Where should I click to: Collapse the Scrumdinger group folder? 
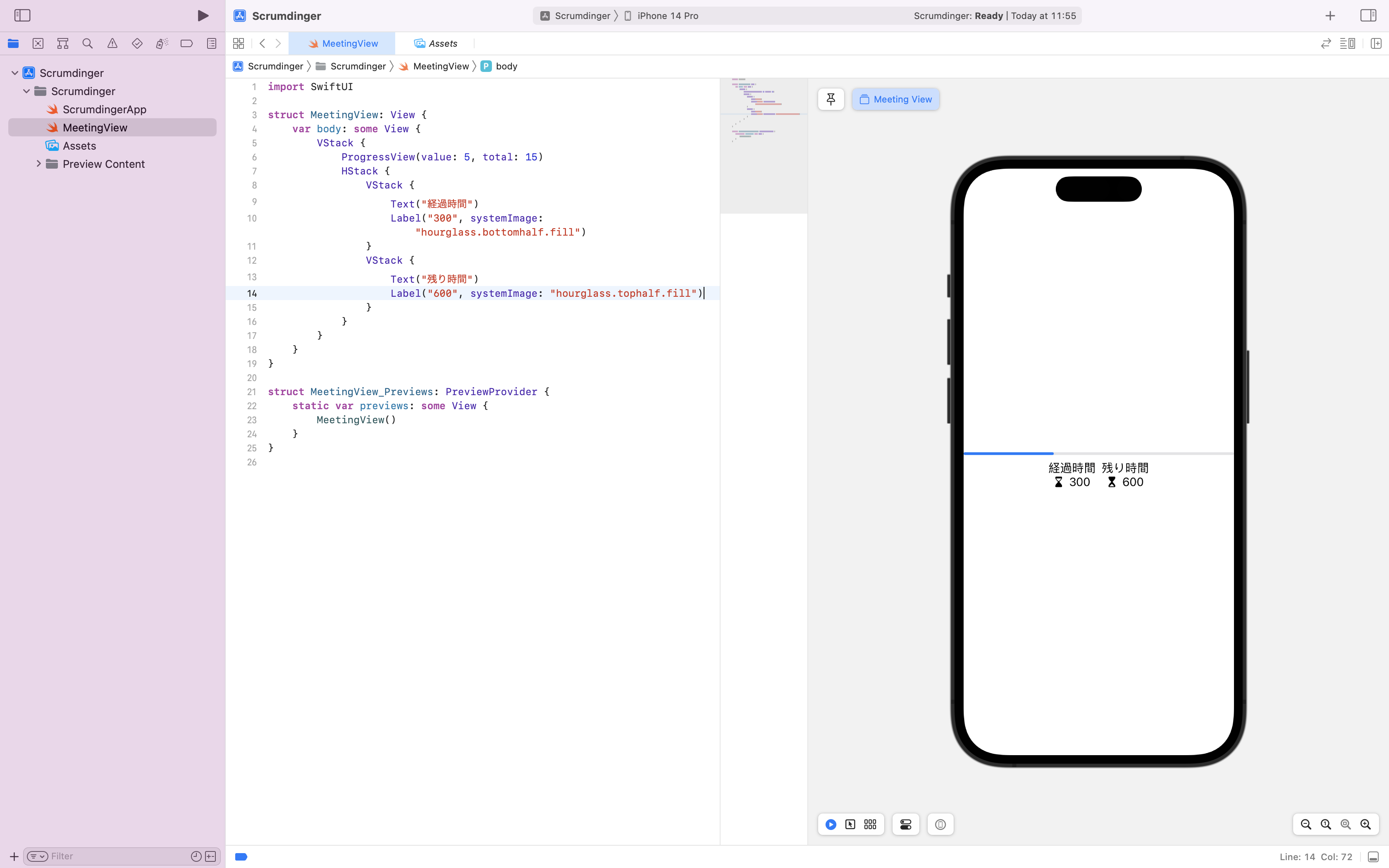pyautogui.click(x=26, y=91)
